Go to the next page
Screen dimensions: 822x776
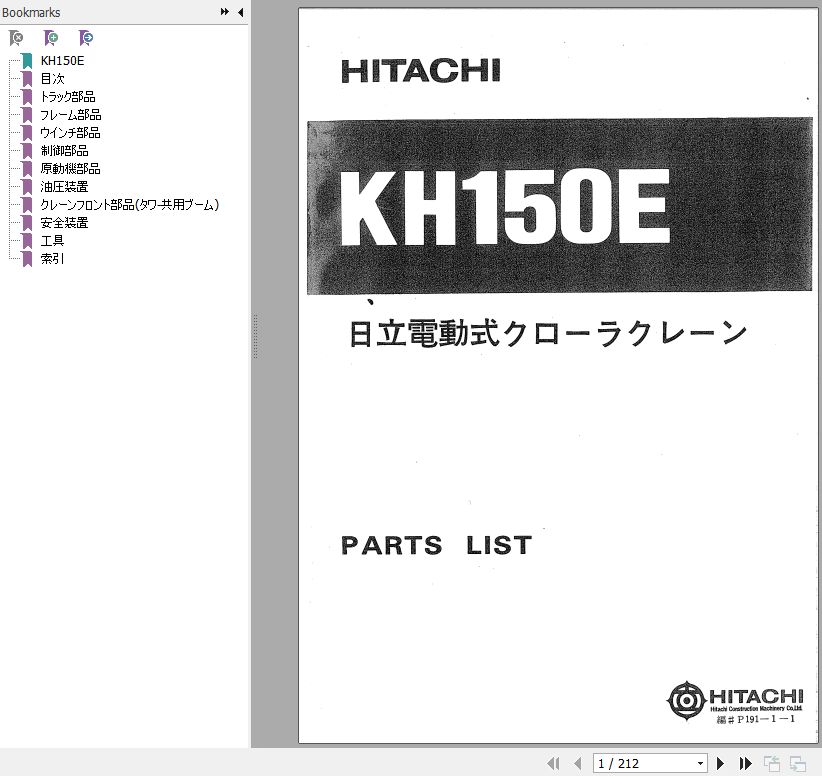[x=720, y=763]
